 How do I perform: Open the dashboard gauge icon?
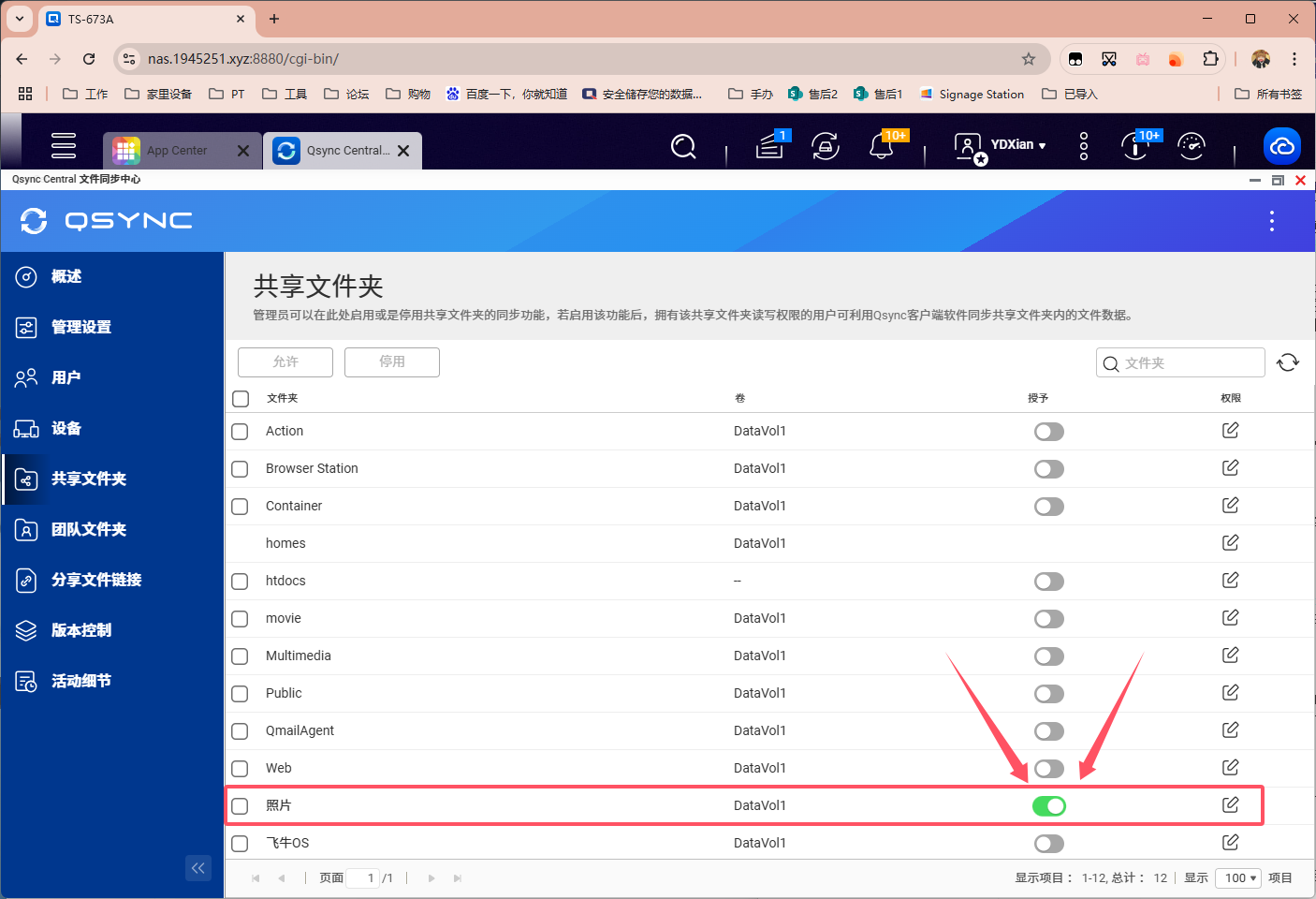point(1192,146)
